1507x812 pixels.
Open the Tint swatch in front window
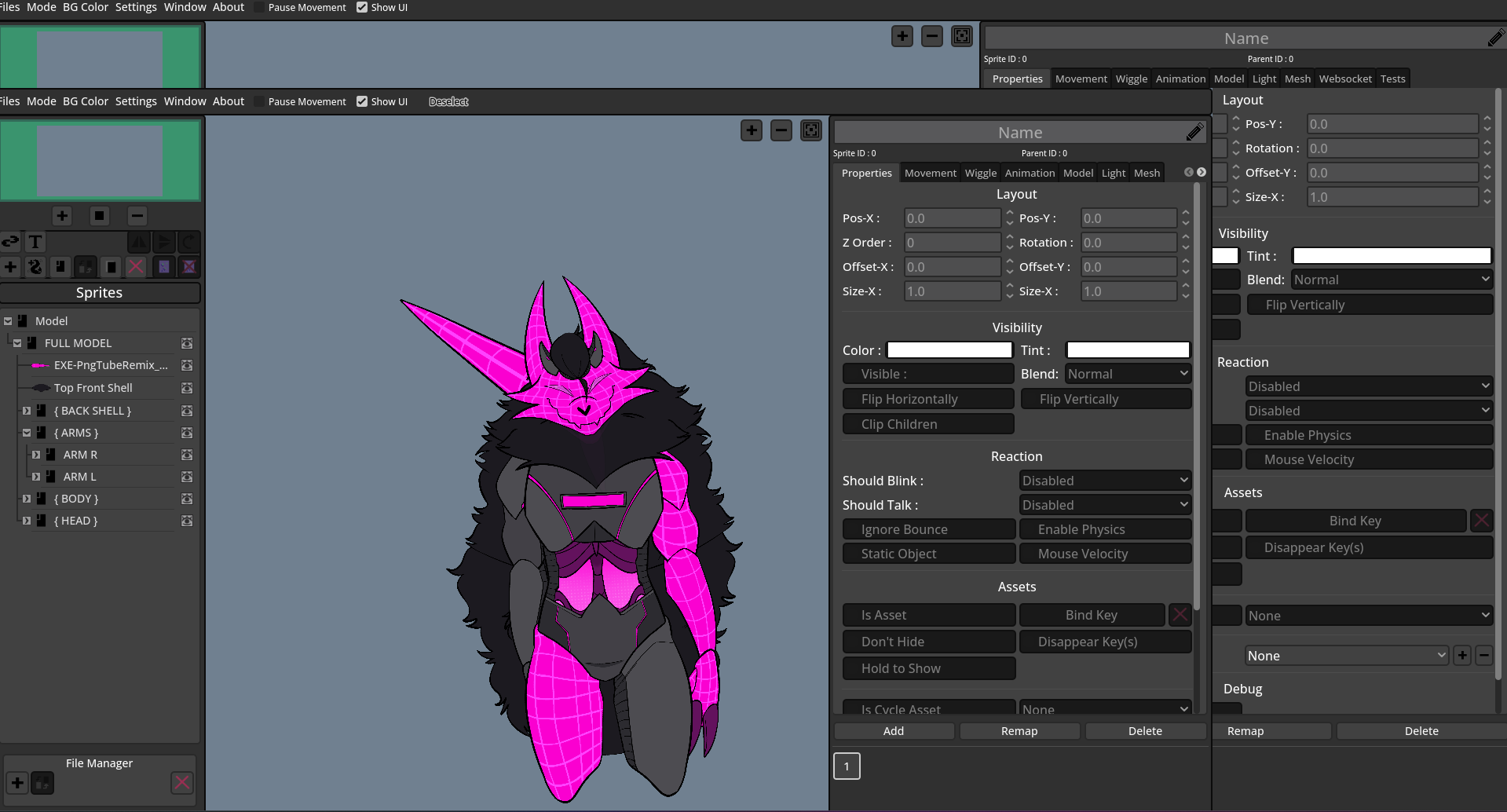coord(1128,350)
